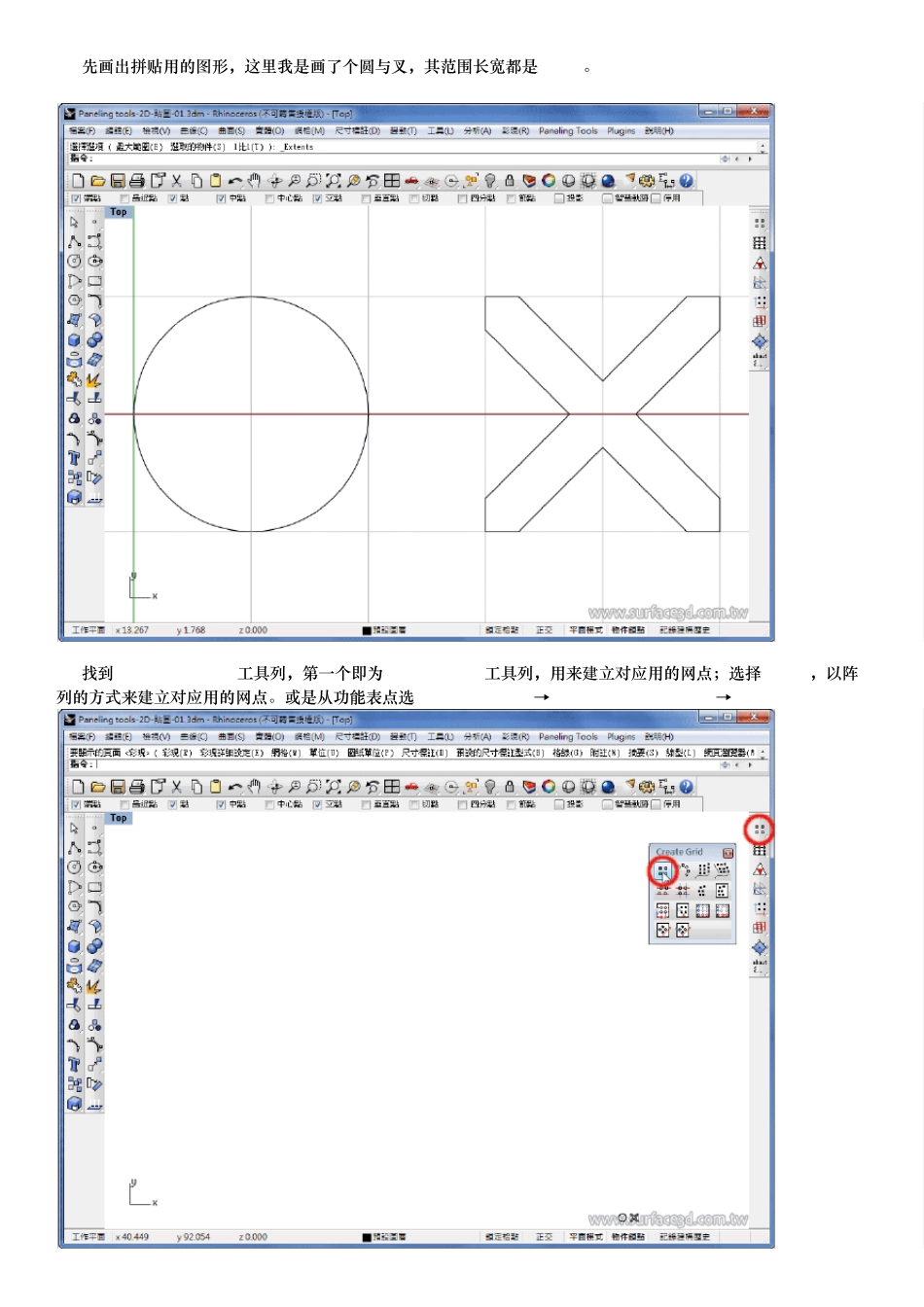Screen dimensions: 924x1307
Task: Open the Paneling Tools menu in the upper window
Action: coord(569,130)
